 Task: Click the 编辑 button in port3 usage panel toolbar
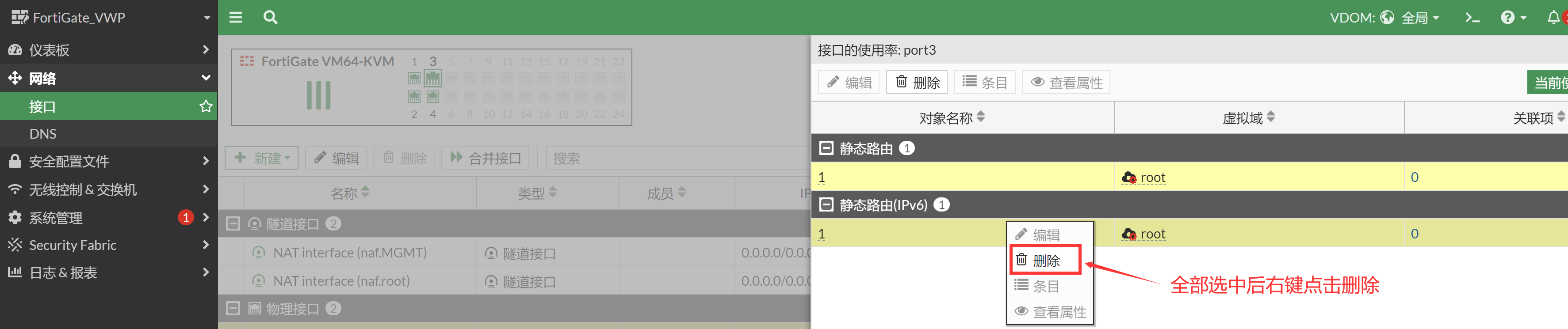tap(849, 82)
